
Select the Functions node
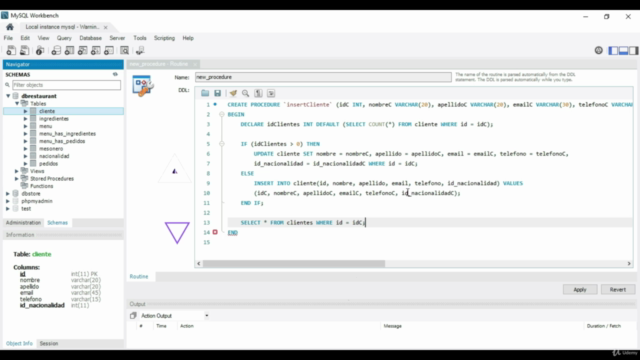pyautogui.click(x=41, y=186)
